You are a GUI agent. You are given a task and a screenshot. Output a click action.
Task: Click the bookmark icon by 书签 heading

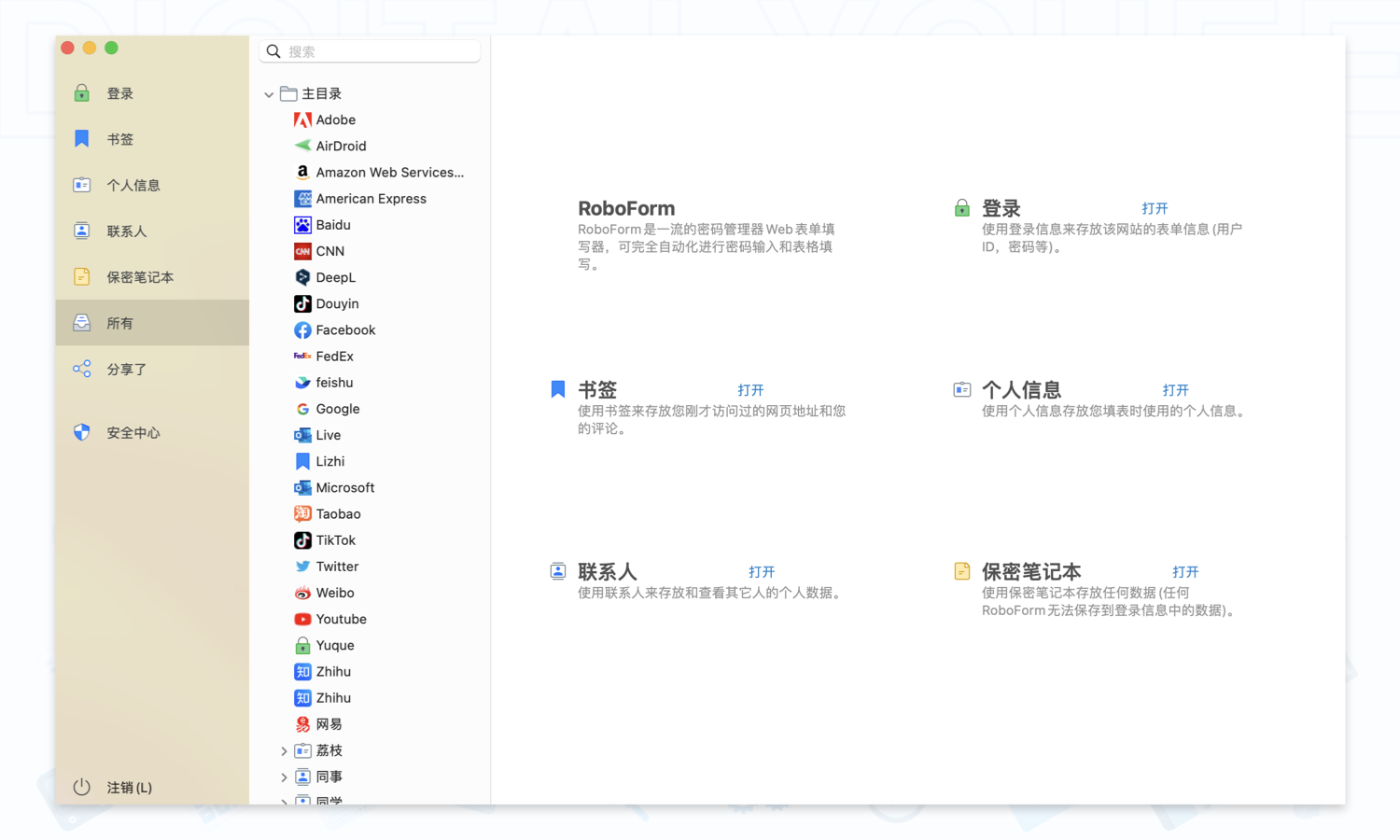coord(558,389)
